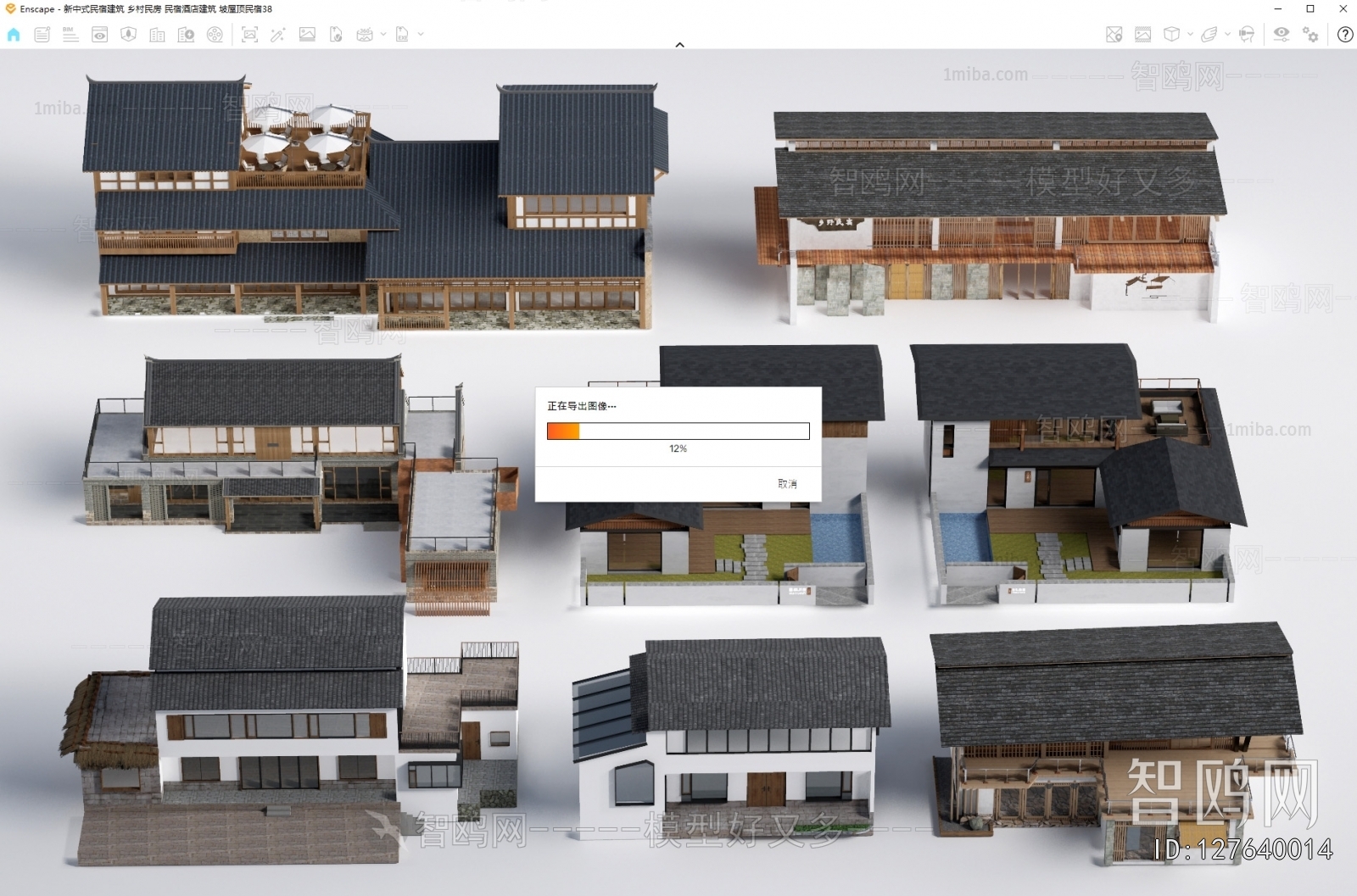Image resolution: width=1357 pixels, height=896 pixels.
Task: Open the Help question mark
Action: click(x=1344, y=35)
